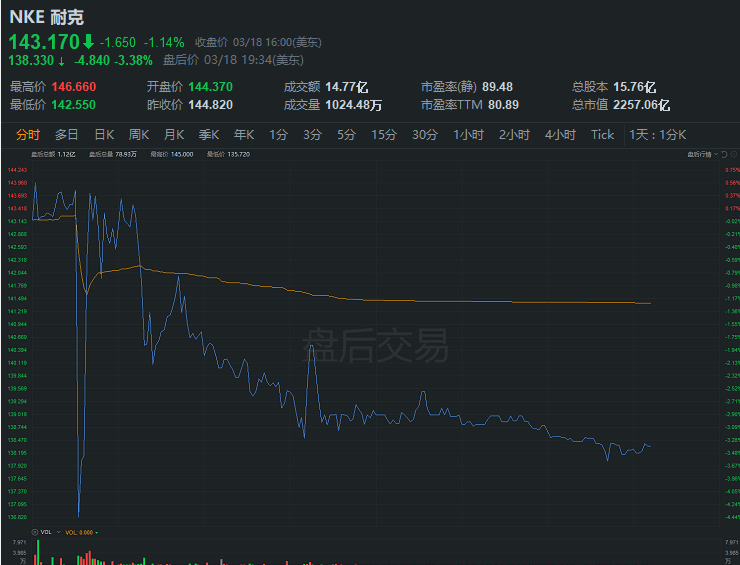Click the 成交额 14.77亿 value
The height and width of the screenshot is (565, 740).
(x=347, y=87)
